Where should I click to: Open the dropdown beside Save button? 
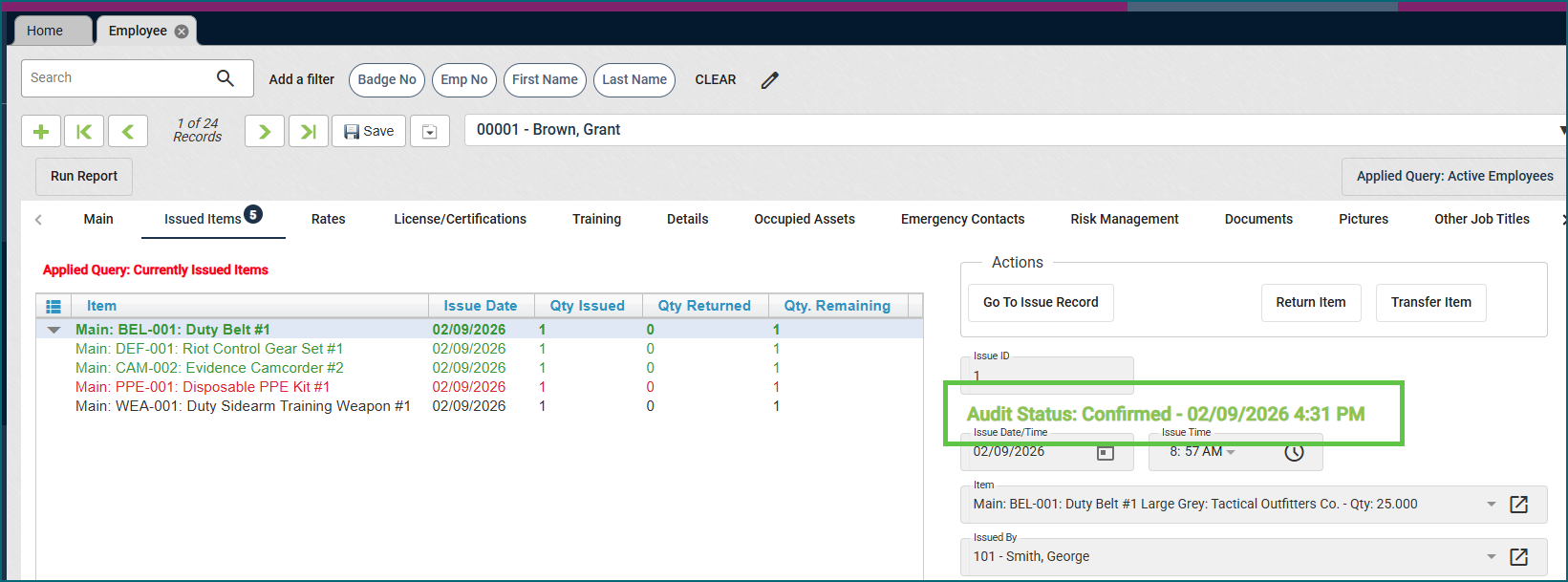(x=430, y=132)
